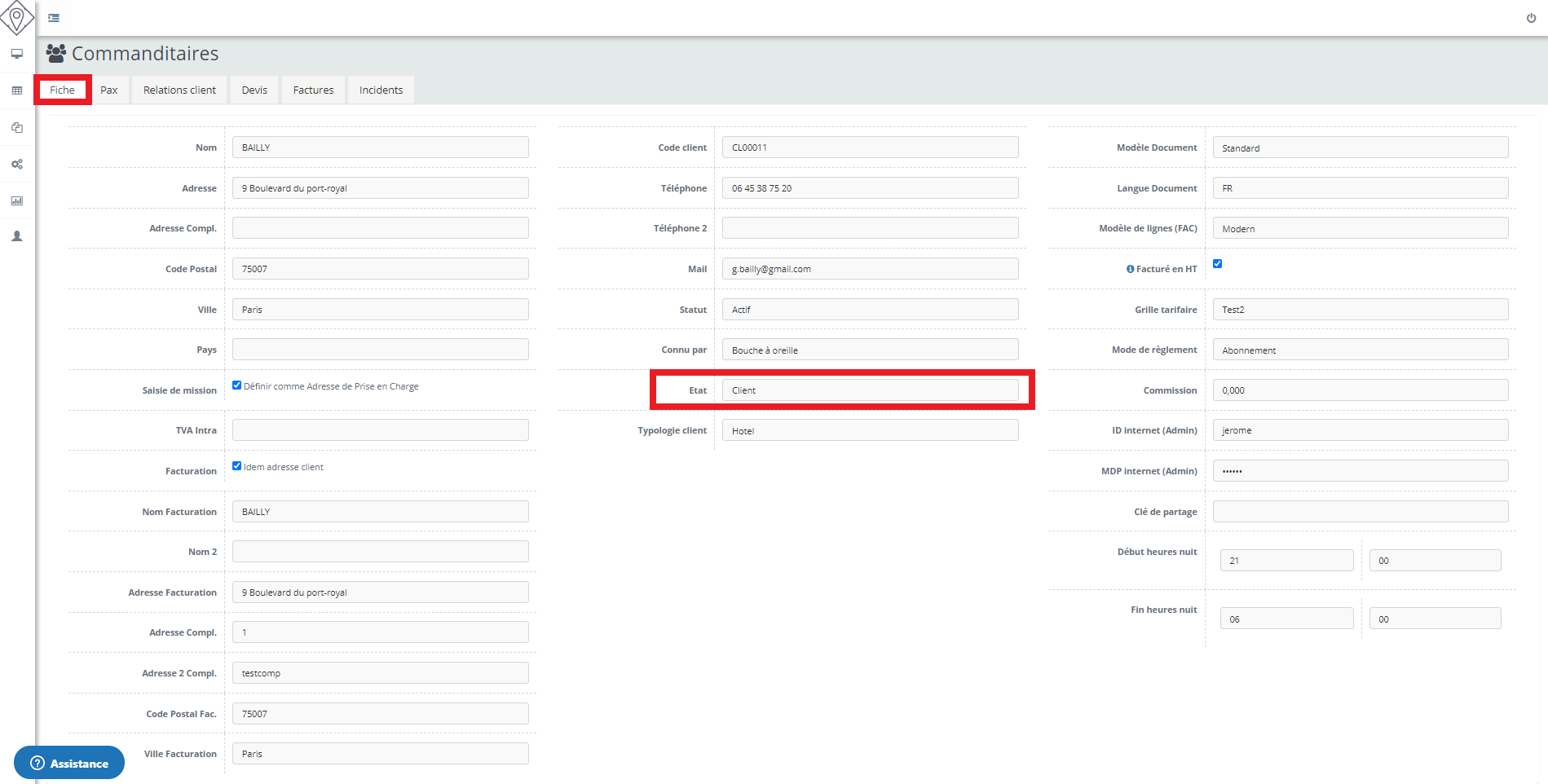Uncheck the Idem adresse client checkbox
Screen dimensions: 1548x784
237,466
